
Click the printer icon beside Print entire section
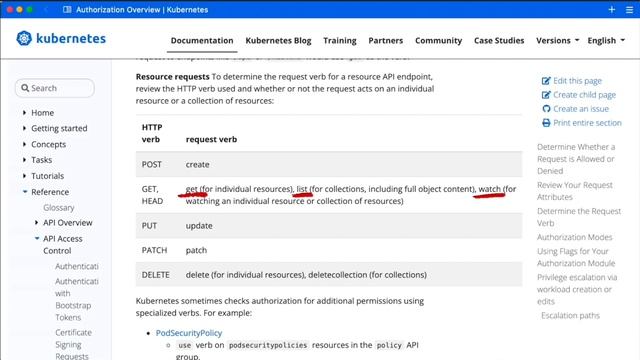pos(546,123)
